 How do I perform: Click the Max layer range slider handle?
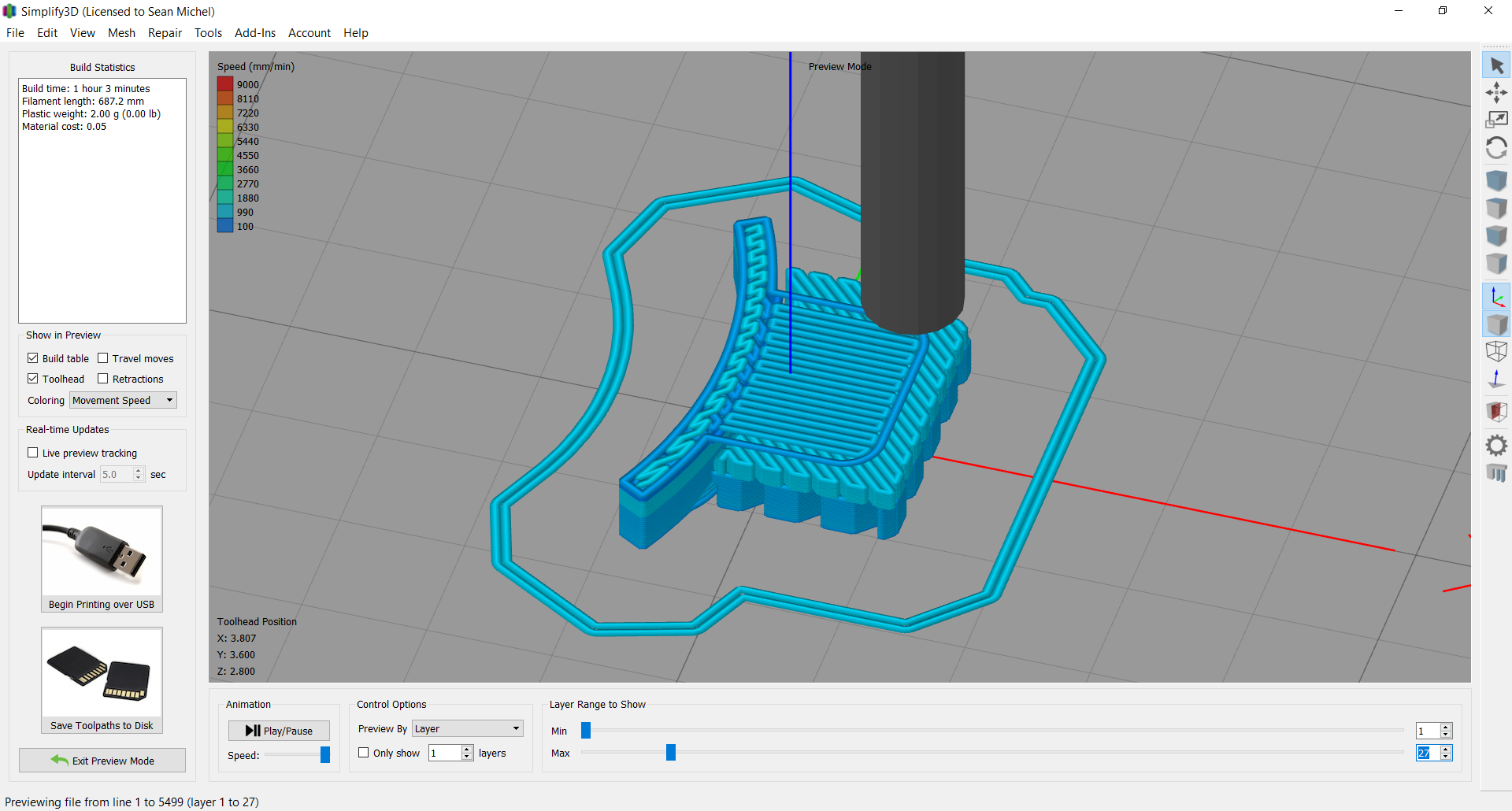pyautogui.click(x=671, y=753)
